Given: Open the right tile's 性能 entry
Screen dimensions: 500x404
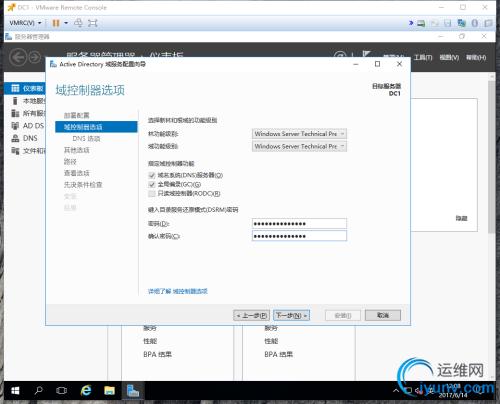Looking at the screenshot, I should point(271,341).
